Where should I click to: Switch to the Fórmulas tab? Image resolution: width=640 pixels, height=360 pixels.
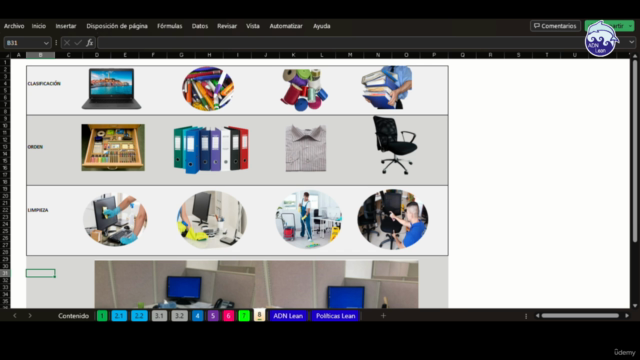(169, 26)
